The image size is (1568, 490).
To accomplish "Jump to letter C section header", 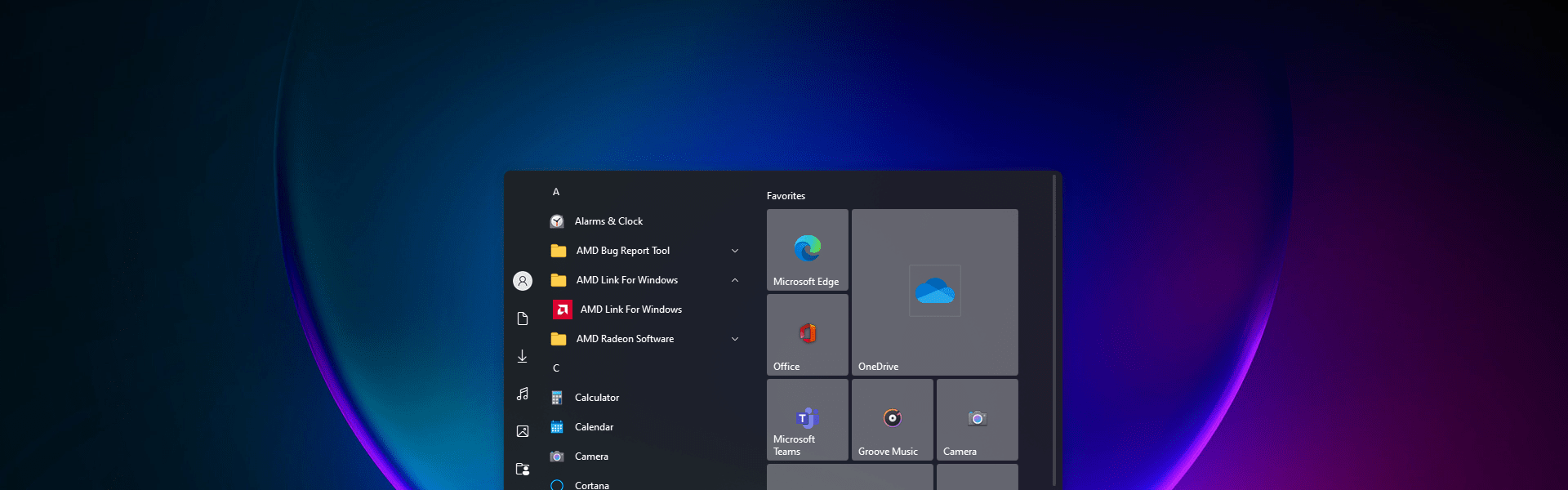I will coord(556,368).
